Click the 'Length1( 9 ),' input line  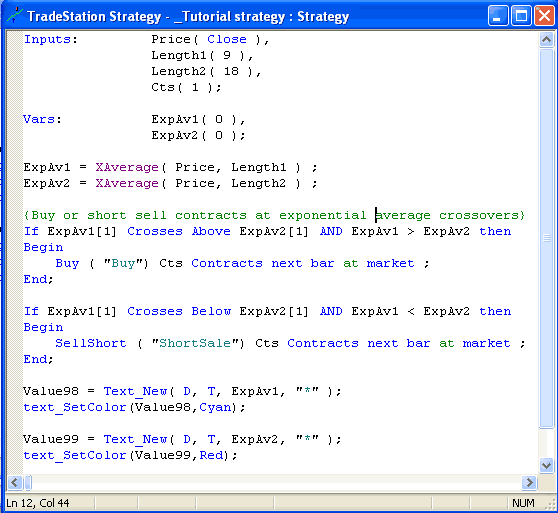(x=202, y=55)
